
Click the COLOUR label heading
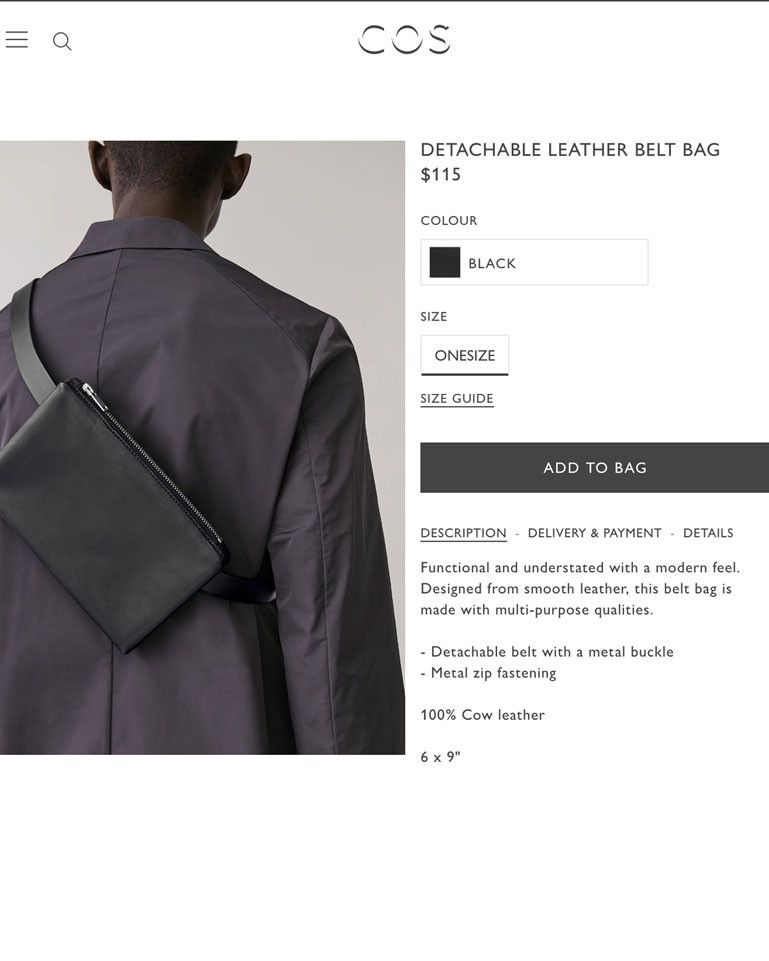tap(449, 221)
